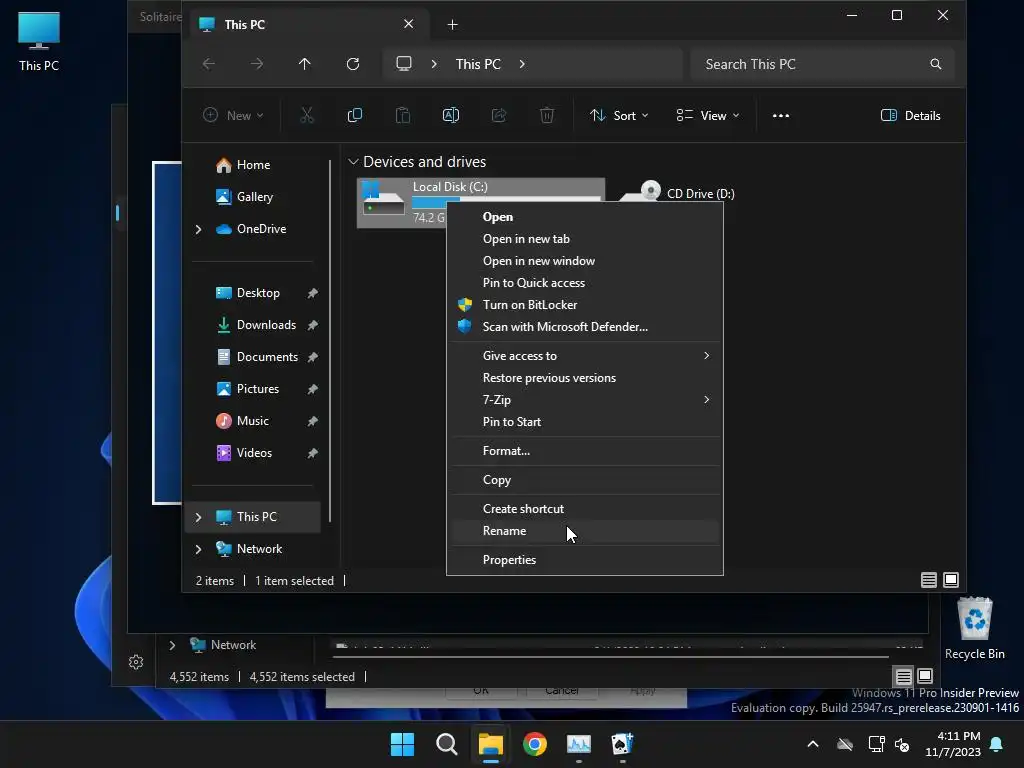
Task: Select Scan with Microsoft Defender
Action: click(x=584, y=327)
